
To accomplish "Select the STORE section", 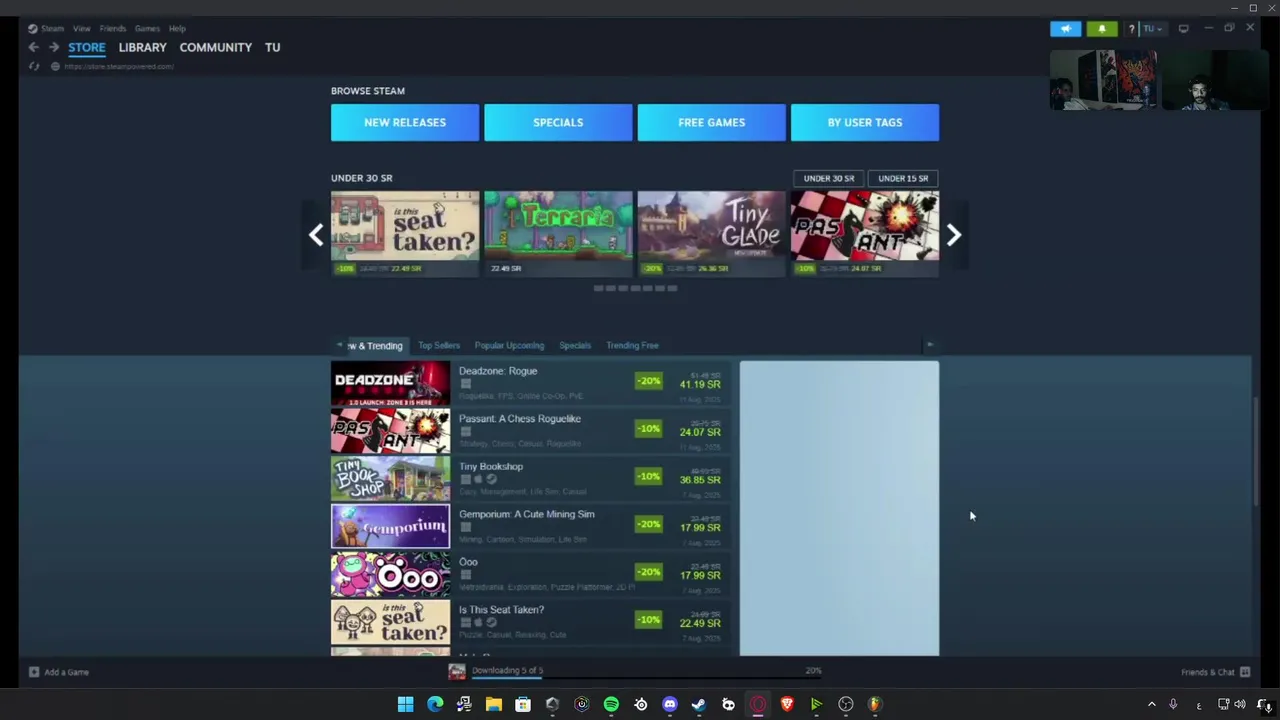I will 87,47.
